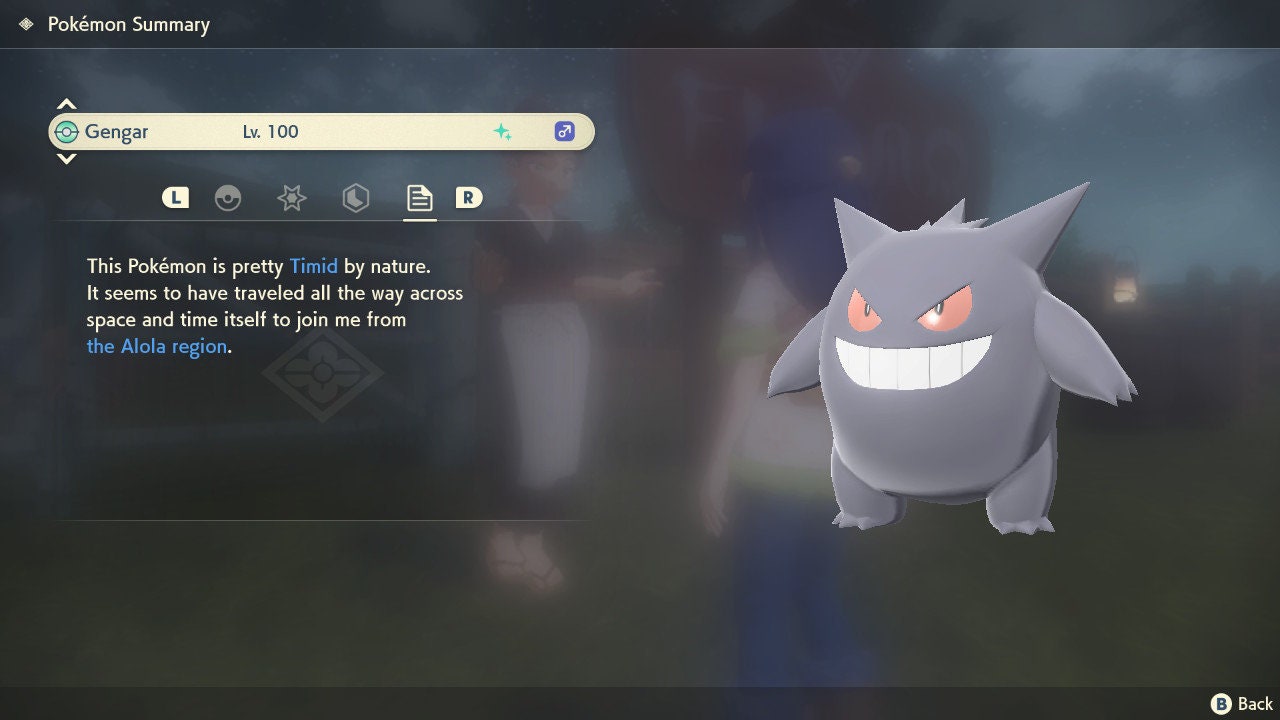This screenshot has width=1280, height=720.
Task: Click the blue Timid nature text
Action: click(x=314, y=266)
